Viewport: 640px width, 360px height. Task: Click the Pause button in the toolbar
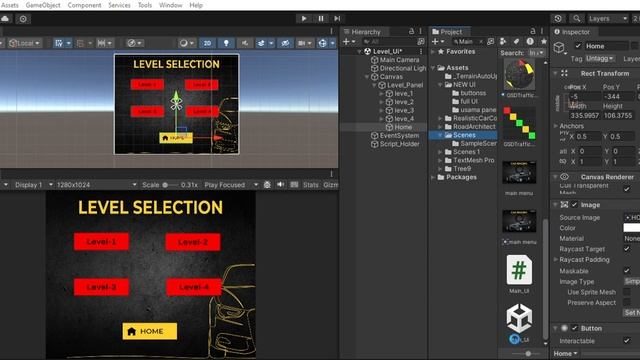pos(321,18)
